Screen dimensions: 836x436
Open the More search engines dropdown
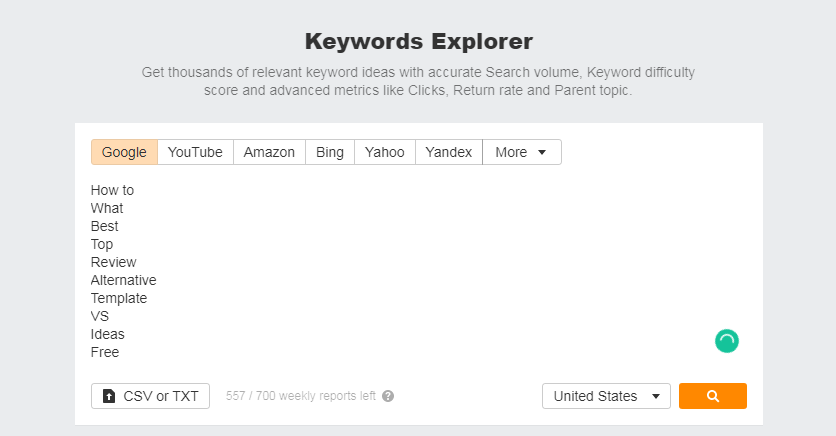(x=521, y=152)
